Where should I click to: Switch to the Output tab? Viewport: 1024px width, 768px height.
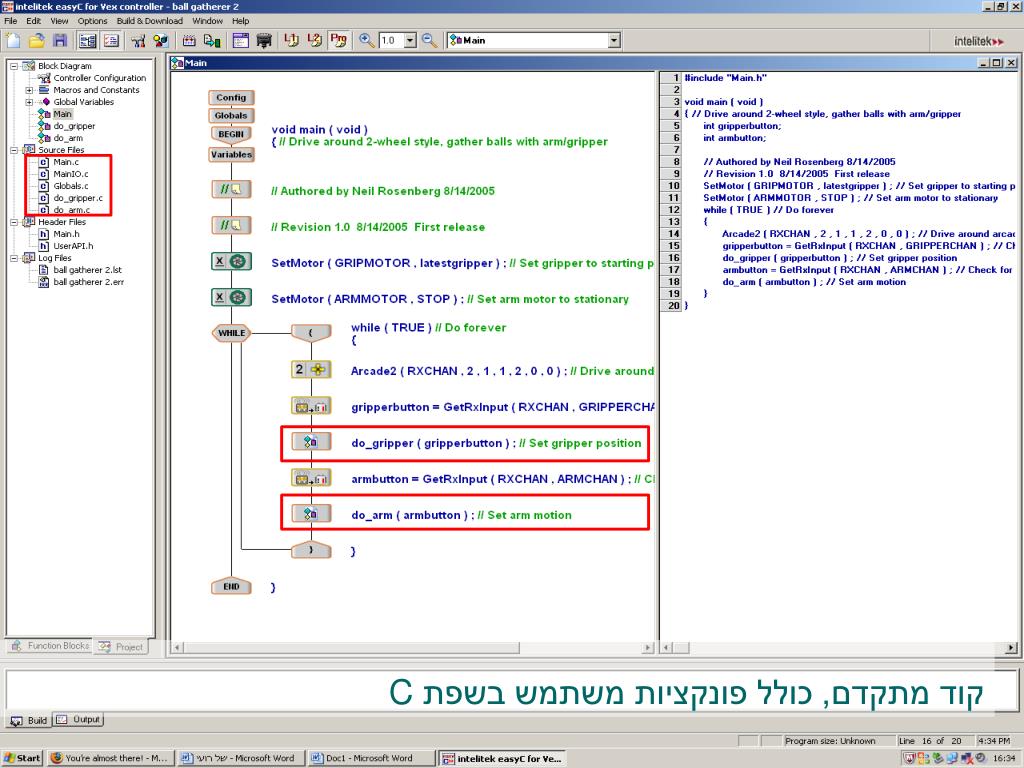click(x=78, y=720)
